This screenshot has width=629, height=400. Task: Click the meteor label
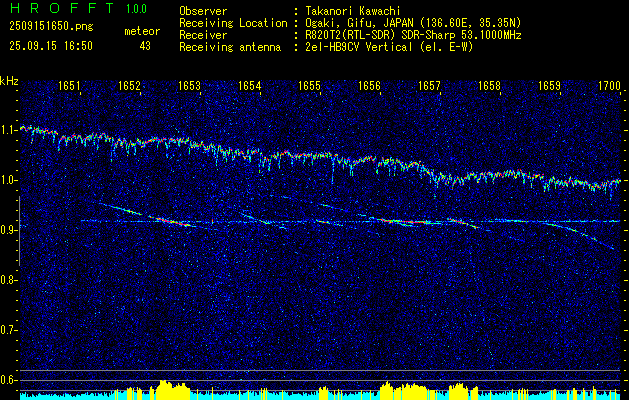click(142, 31)
